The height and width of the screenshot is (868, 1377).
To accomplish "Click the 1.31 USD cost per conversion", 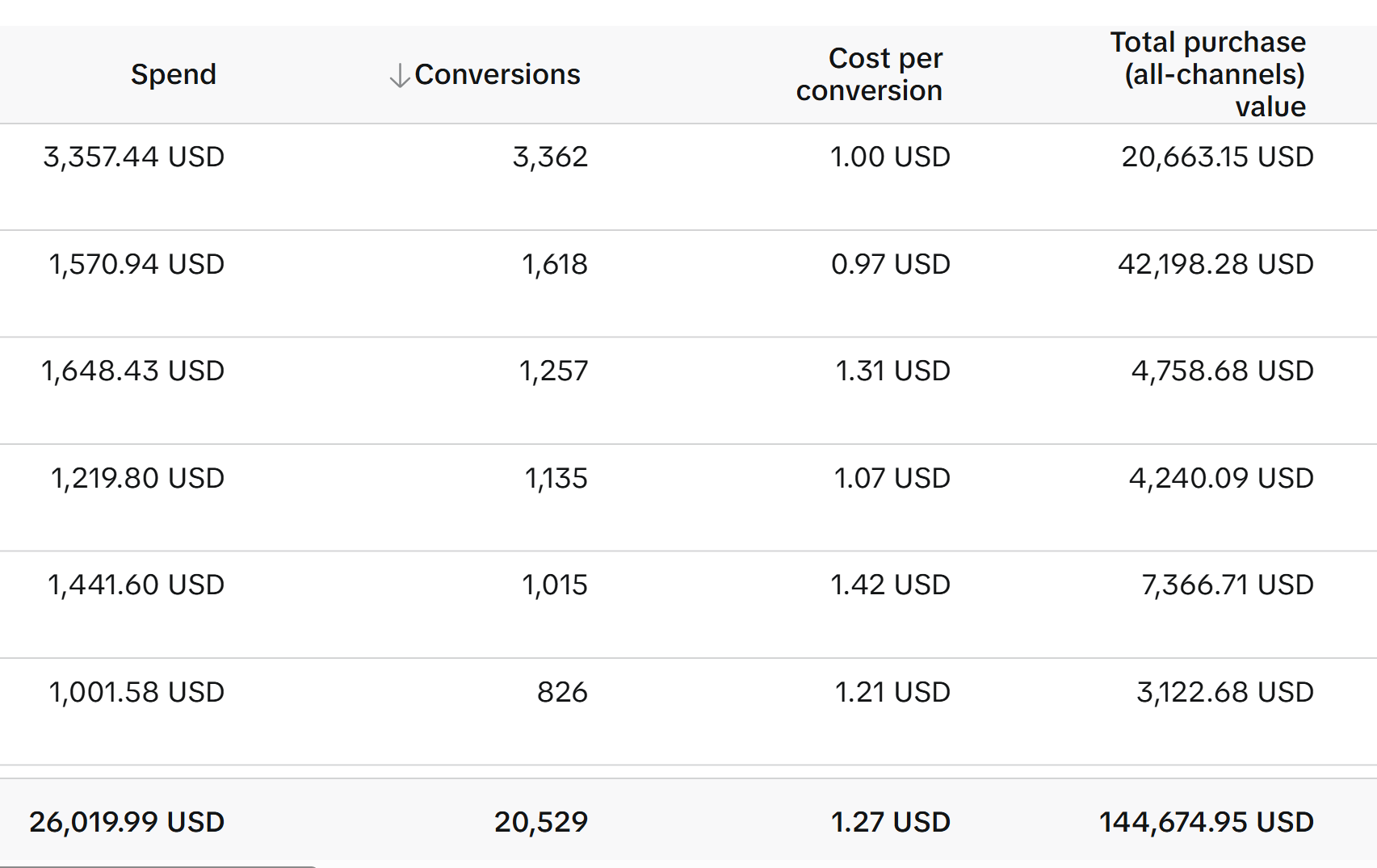I will click(x=892, y=371).
